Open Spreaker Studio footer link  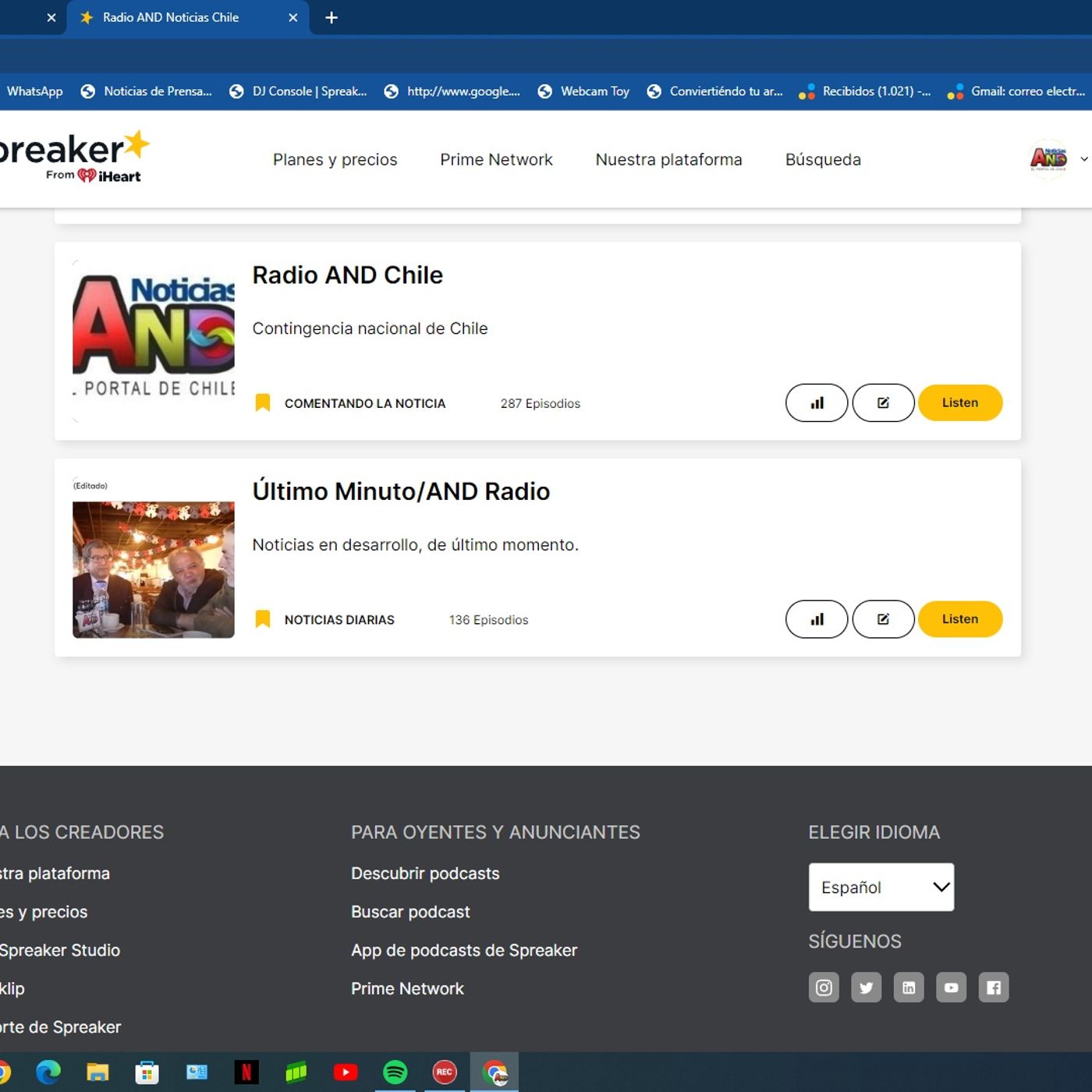(x=59, y=950)
